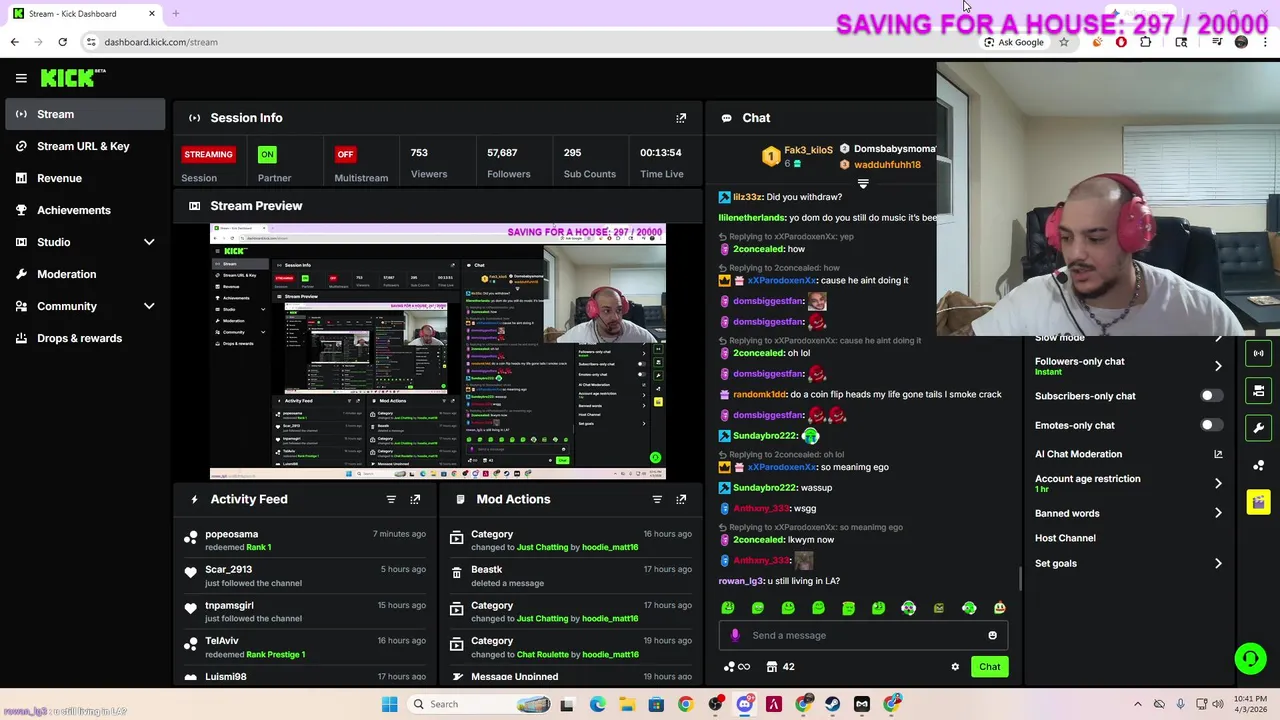The width and height of the screenshot is (1280, 720).
Task: Open the wrench tools icon
Action: (x=1258, y=428)
